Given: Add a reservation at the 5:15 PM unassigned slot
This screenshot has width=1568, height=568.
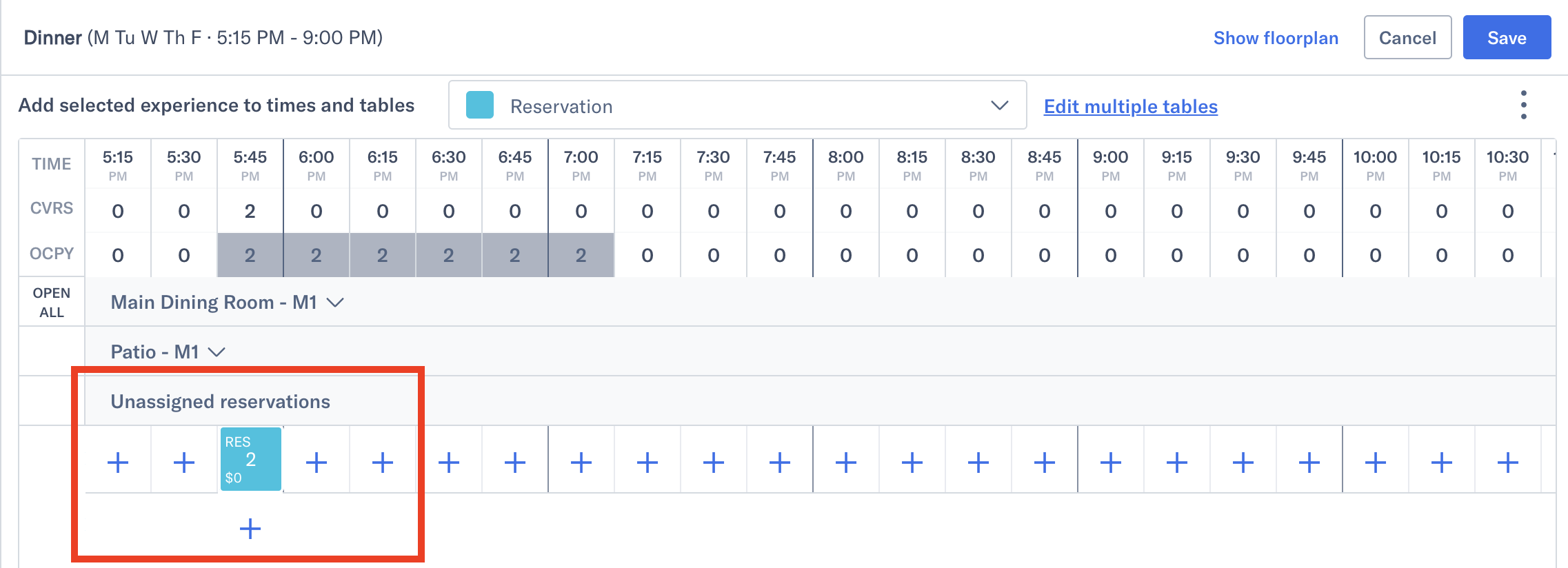Looking at the screenshot, I should (117, 462).
